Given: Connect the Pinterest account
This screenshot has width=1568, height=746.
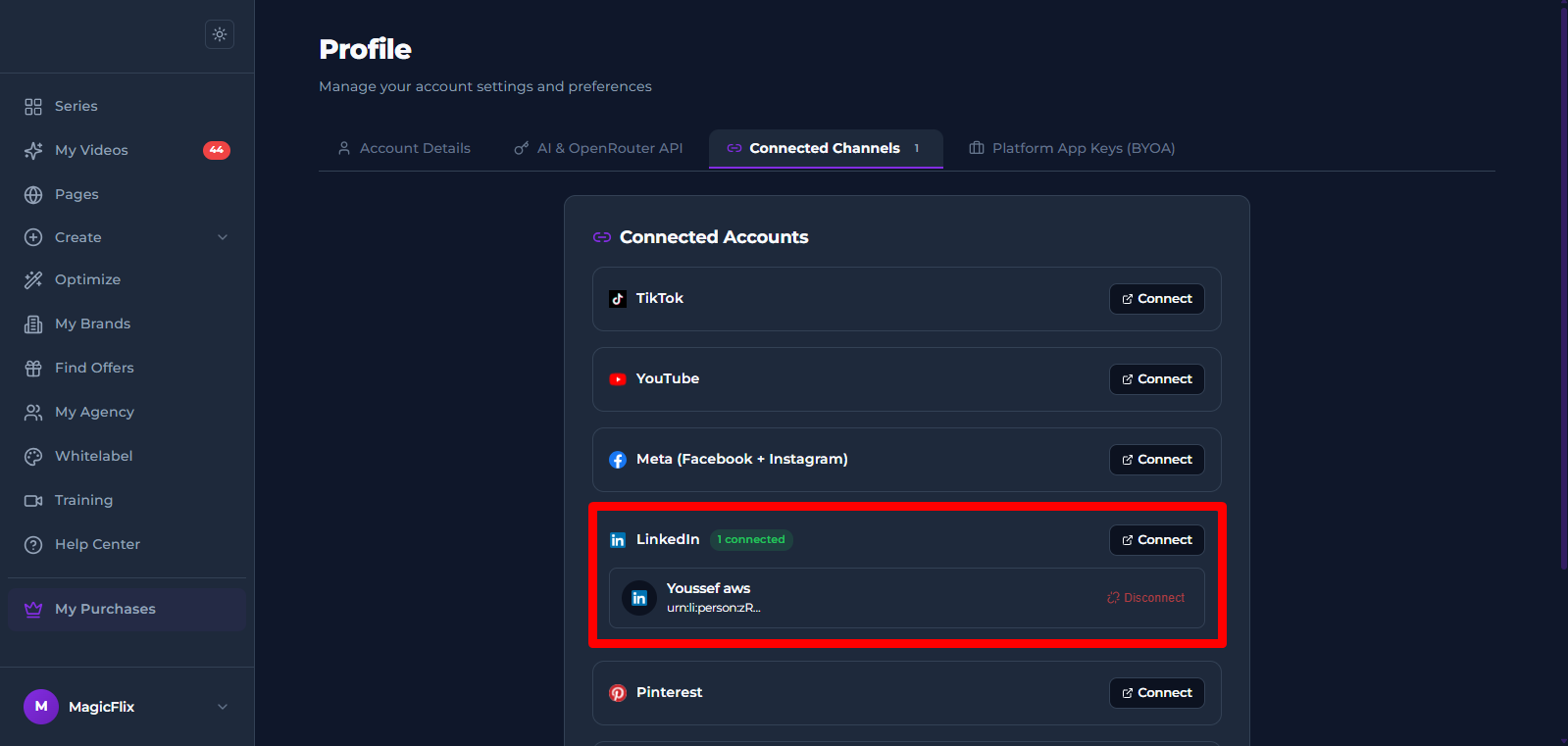Looking at the screenshot, I should coord(1157,693).
